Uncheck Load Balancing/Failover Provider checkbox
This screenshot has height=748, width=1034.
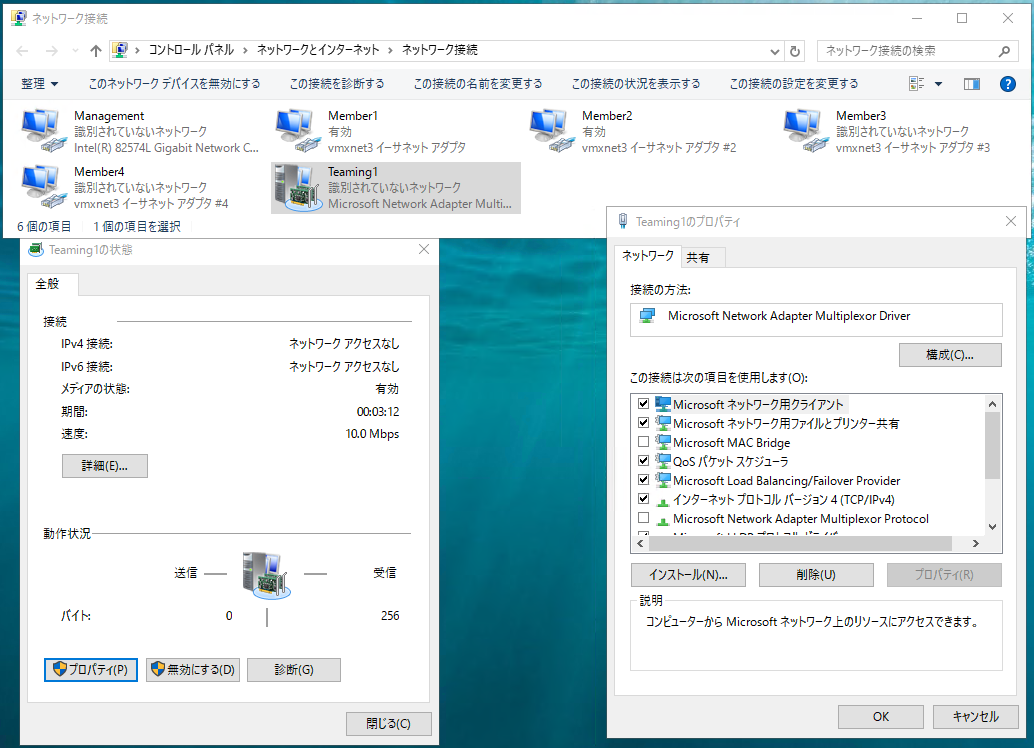(x=644, y=480)
